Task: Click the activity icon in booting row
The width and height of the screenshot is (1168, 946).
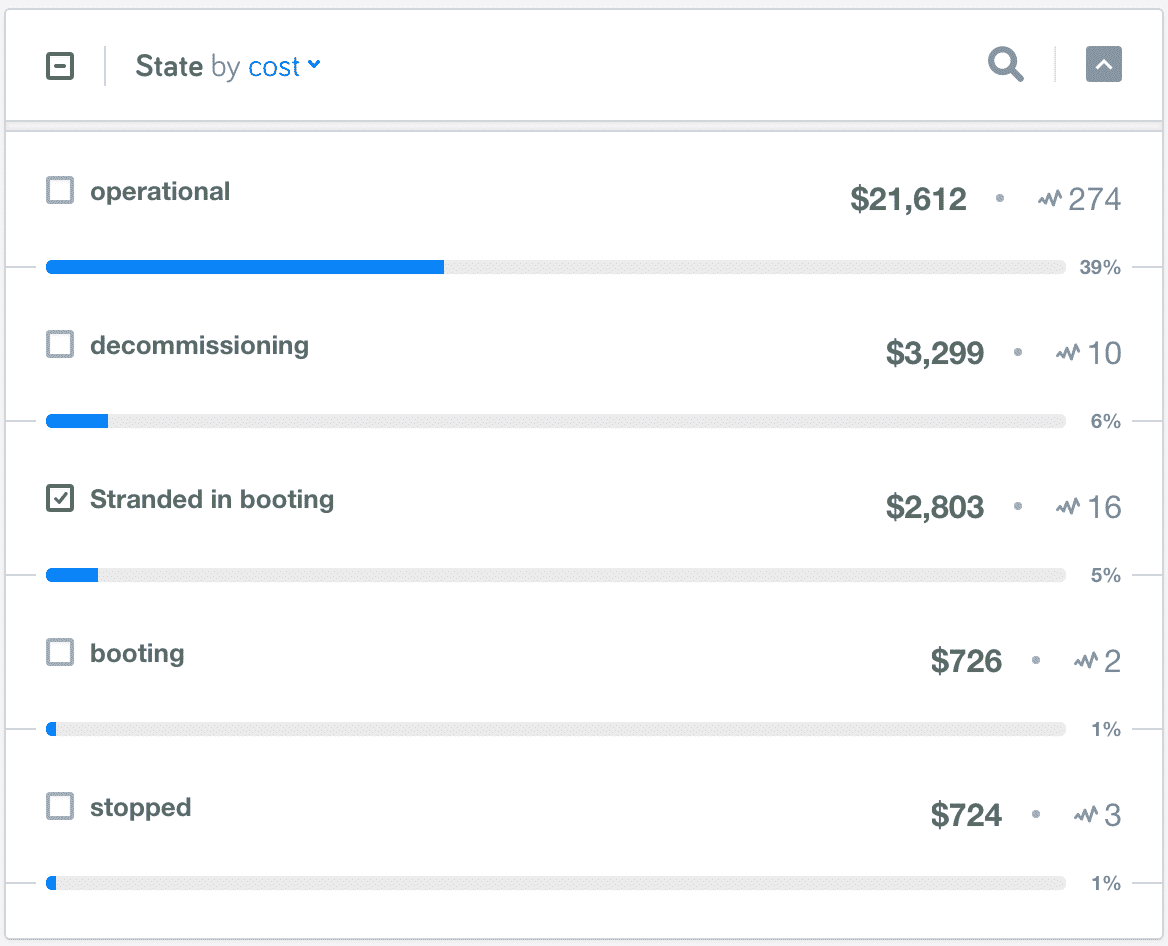Action: (x=1085, y=662)
